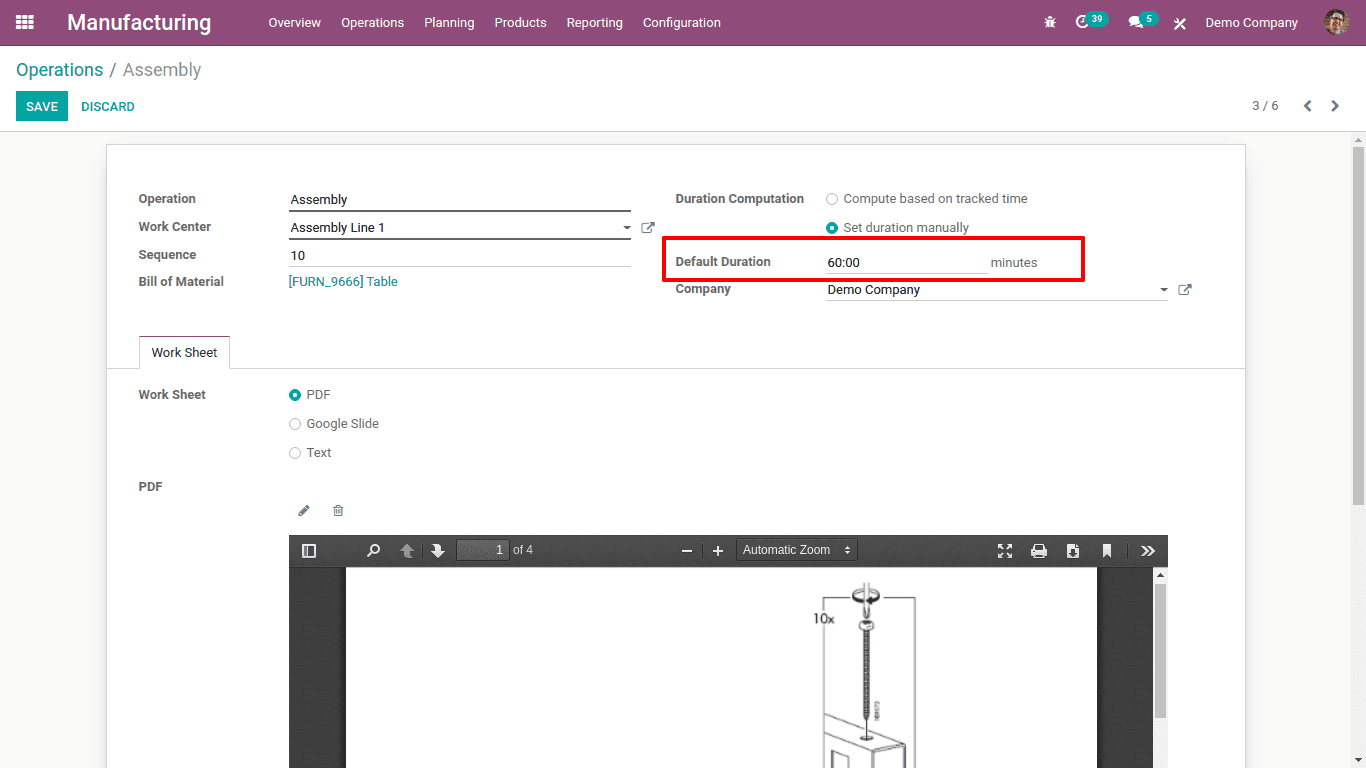Open the apps grid menu
This screenshot has height=768, width=1366.
click(25, 22)
